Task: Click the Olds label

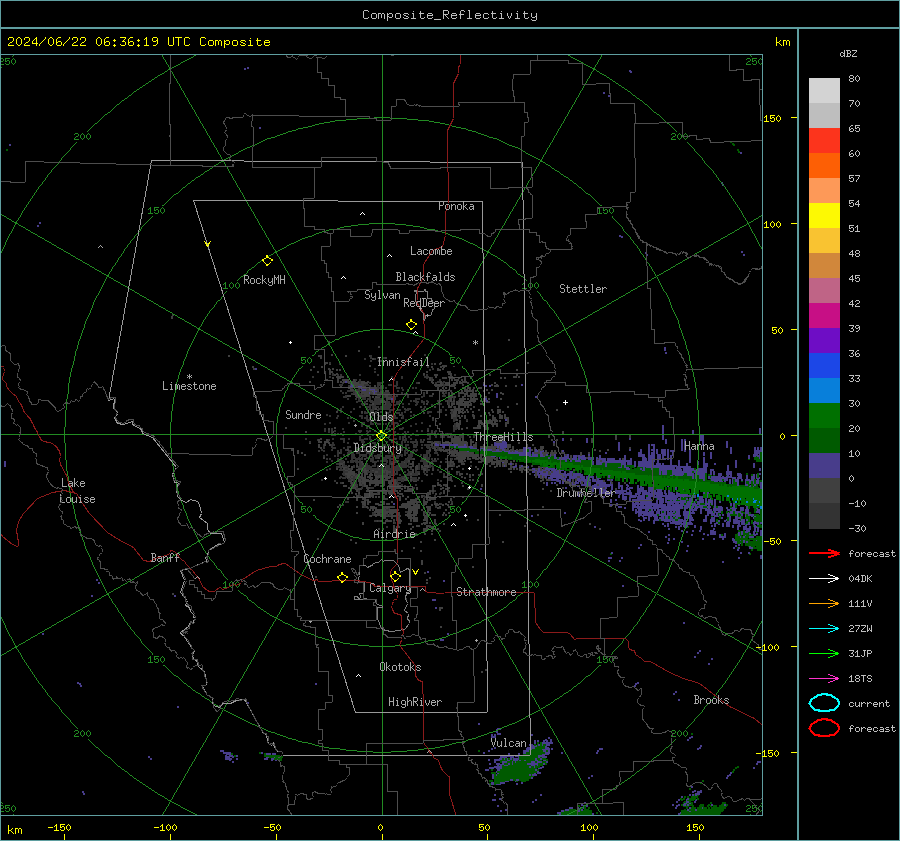Action: coord(381,417)
